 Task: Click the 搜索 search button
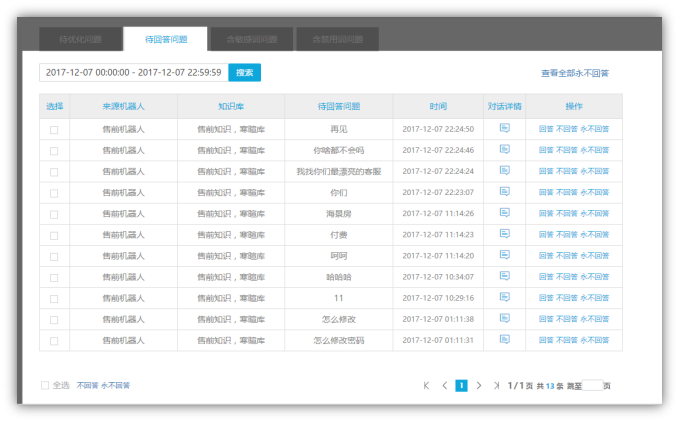[244, 72]
